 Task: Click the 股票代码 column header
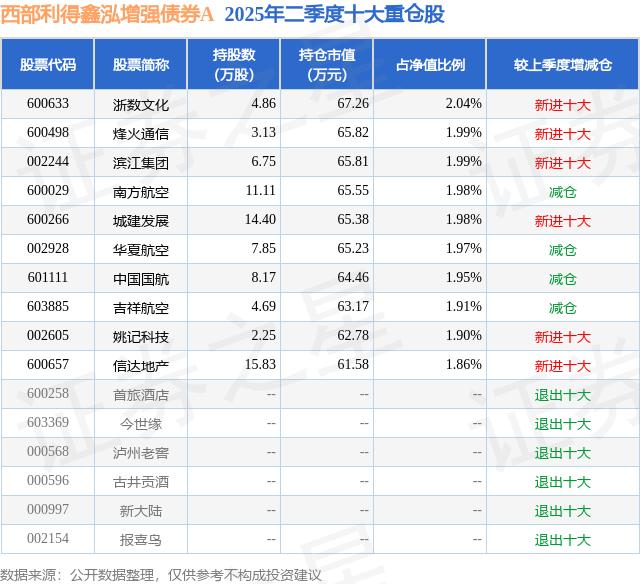(x=48, y=65)
